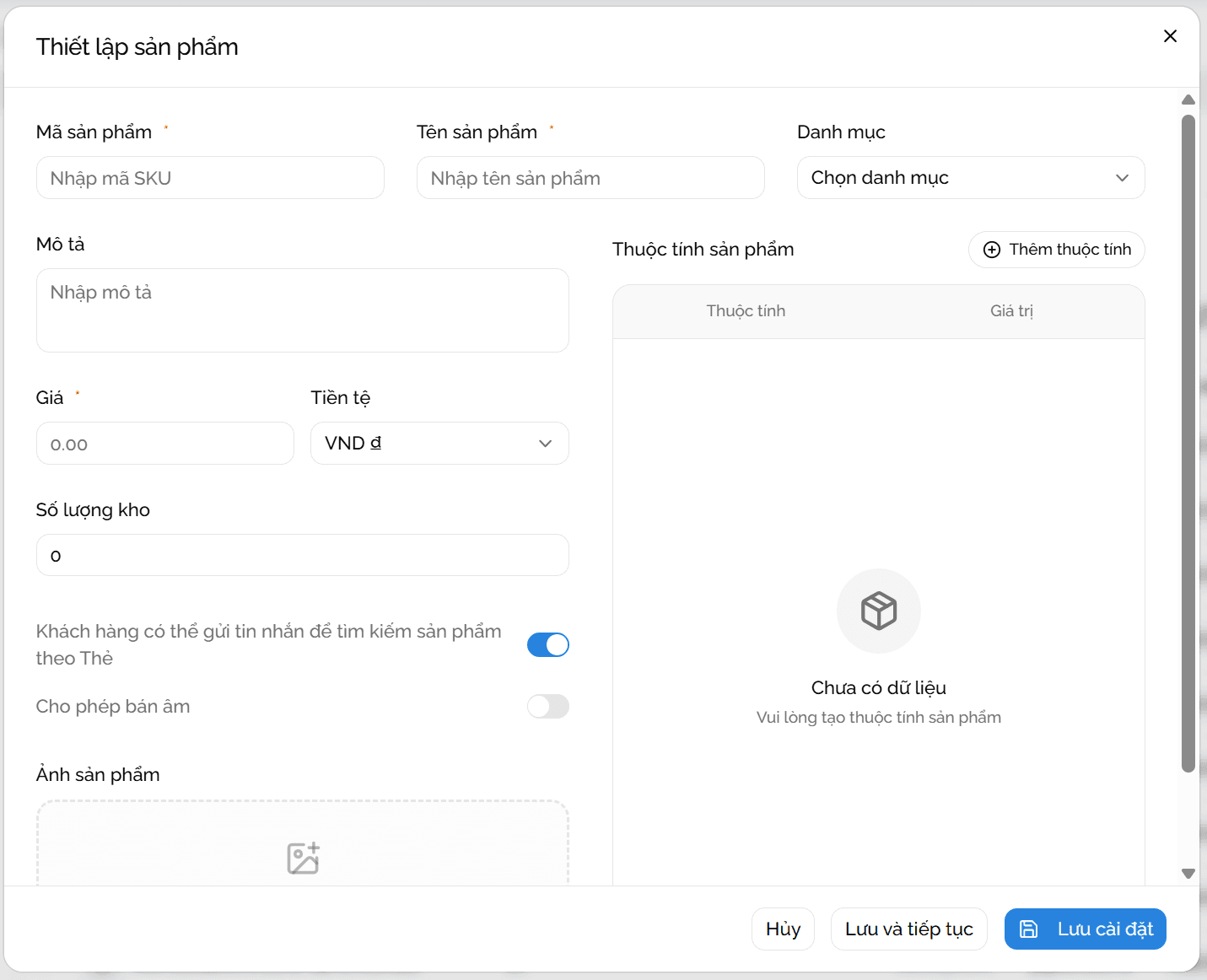Screen dimensions: 1207x980
Task: Click the plus icon beside Thêm thuộc tính
Action: (992, 250)
